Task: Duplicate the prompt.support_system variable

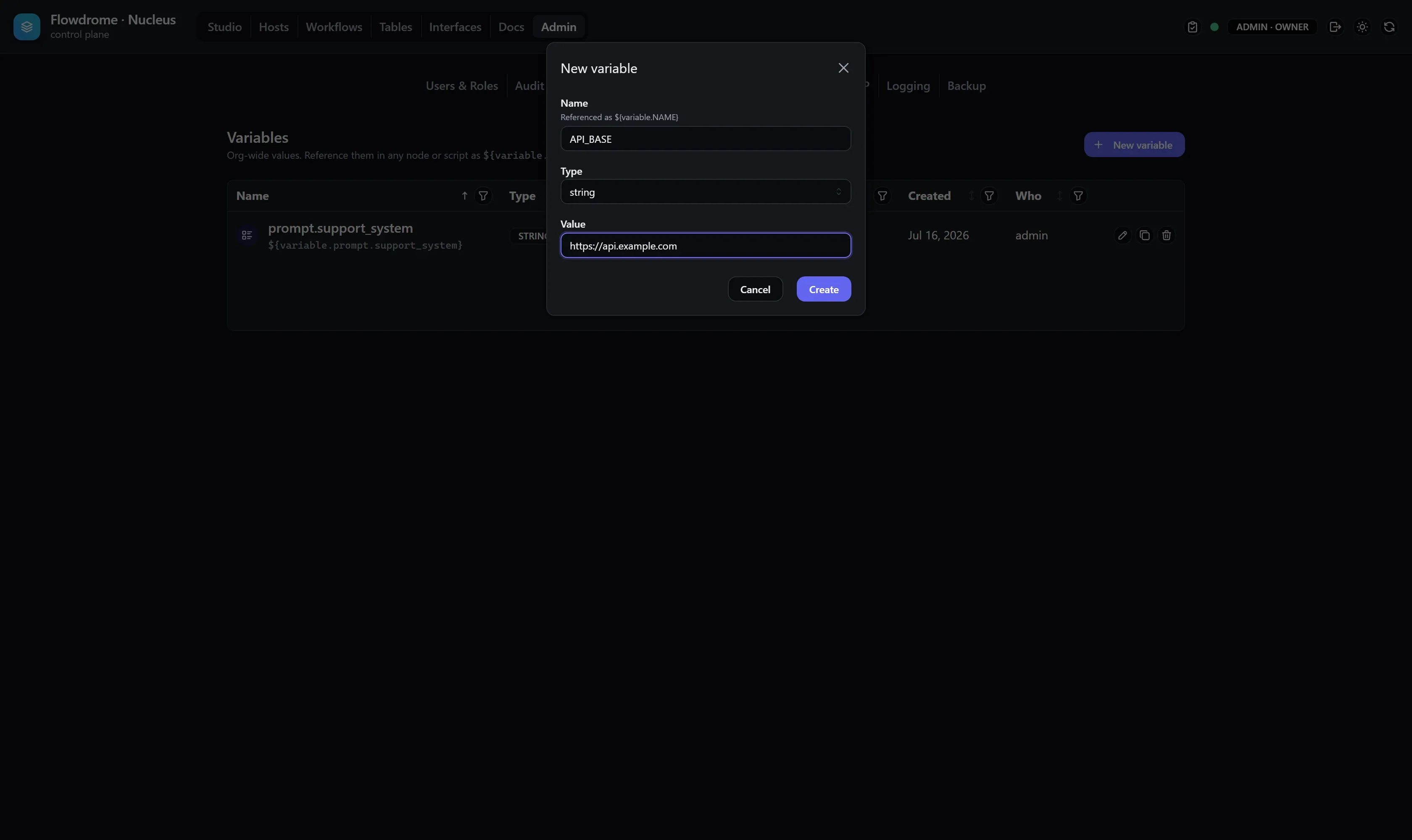Action: click(1144, 235)
